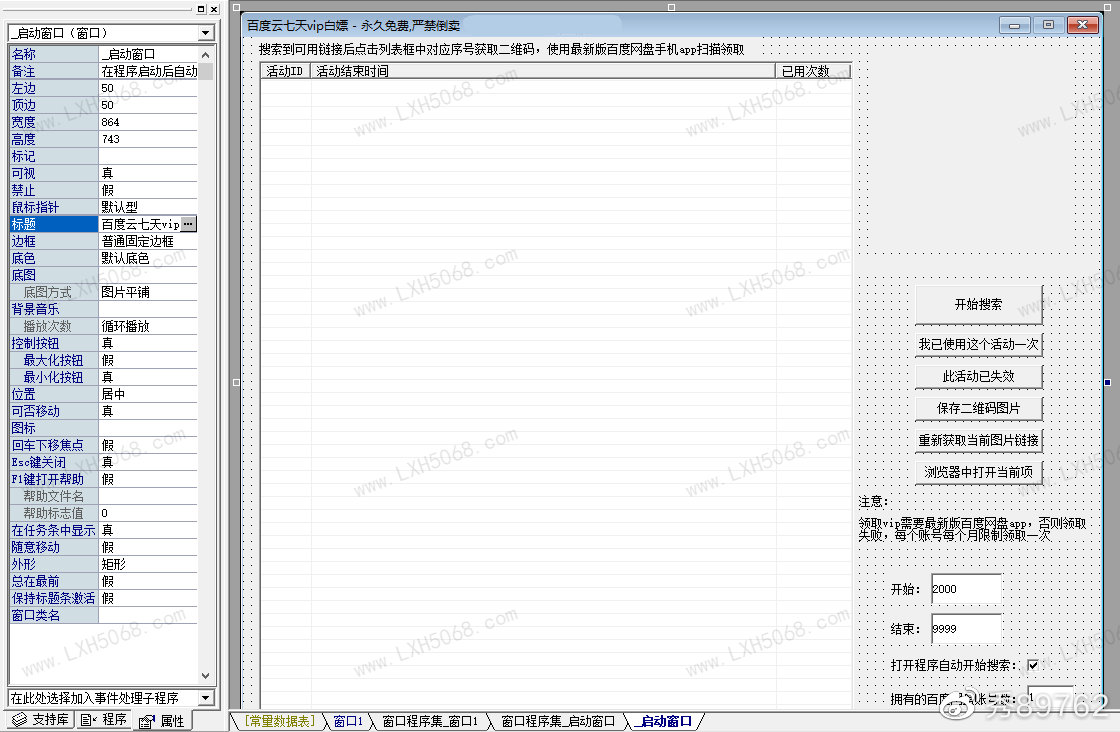The image size is (1120, 732).
Task: Select the 已用次数 column header
Action: pos(813,71)
